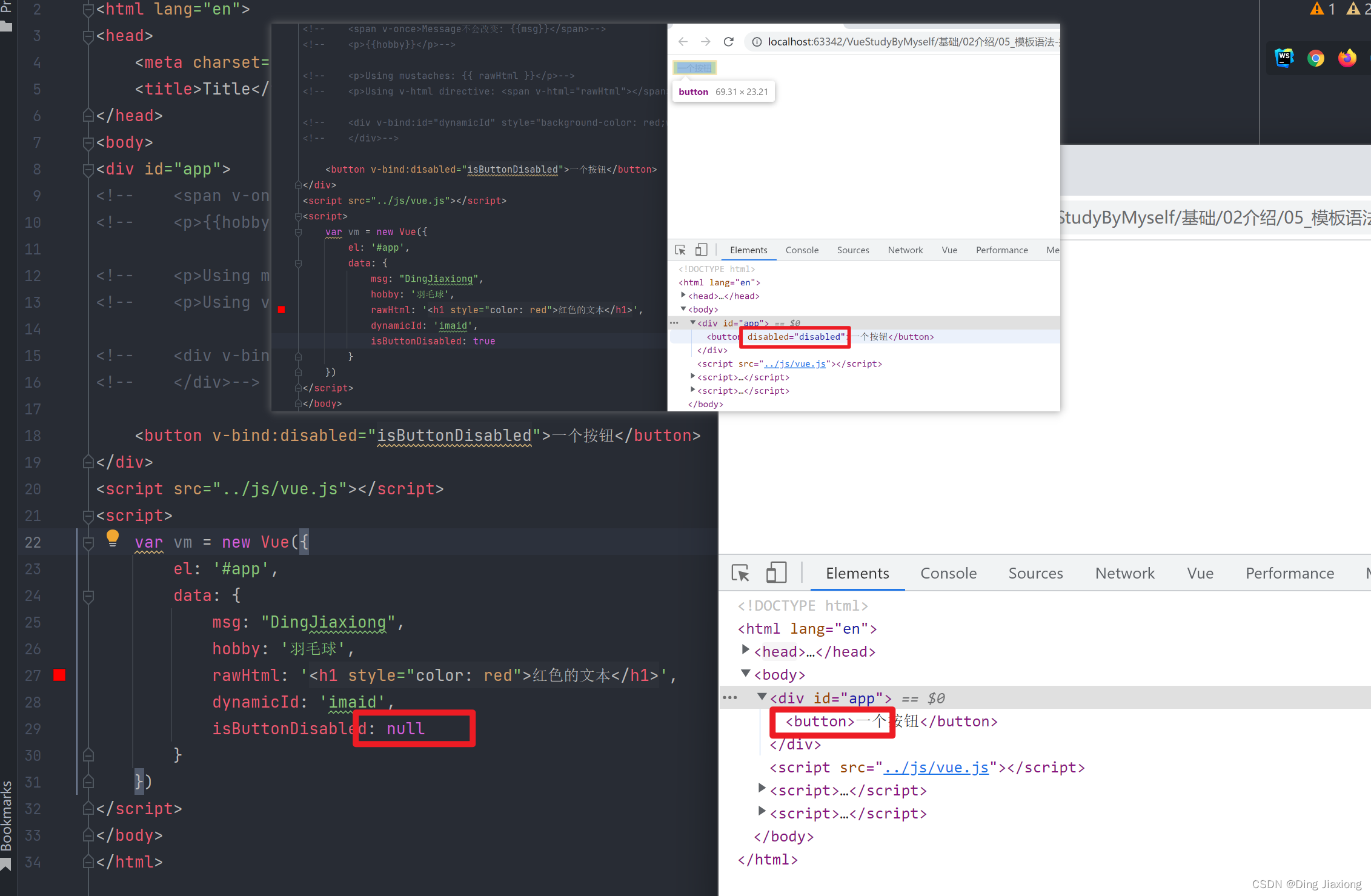Open the ../js/vue.js link in large DevTools
Image resolution: width=1371 pixels, height=896 pixels.
[936, 768]
